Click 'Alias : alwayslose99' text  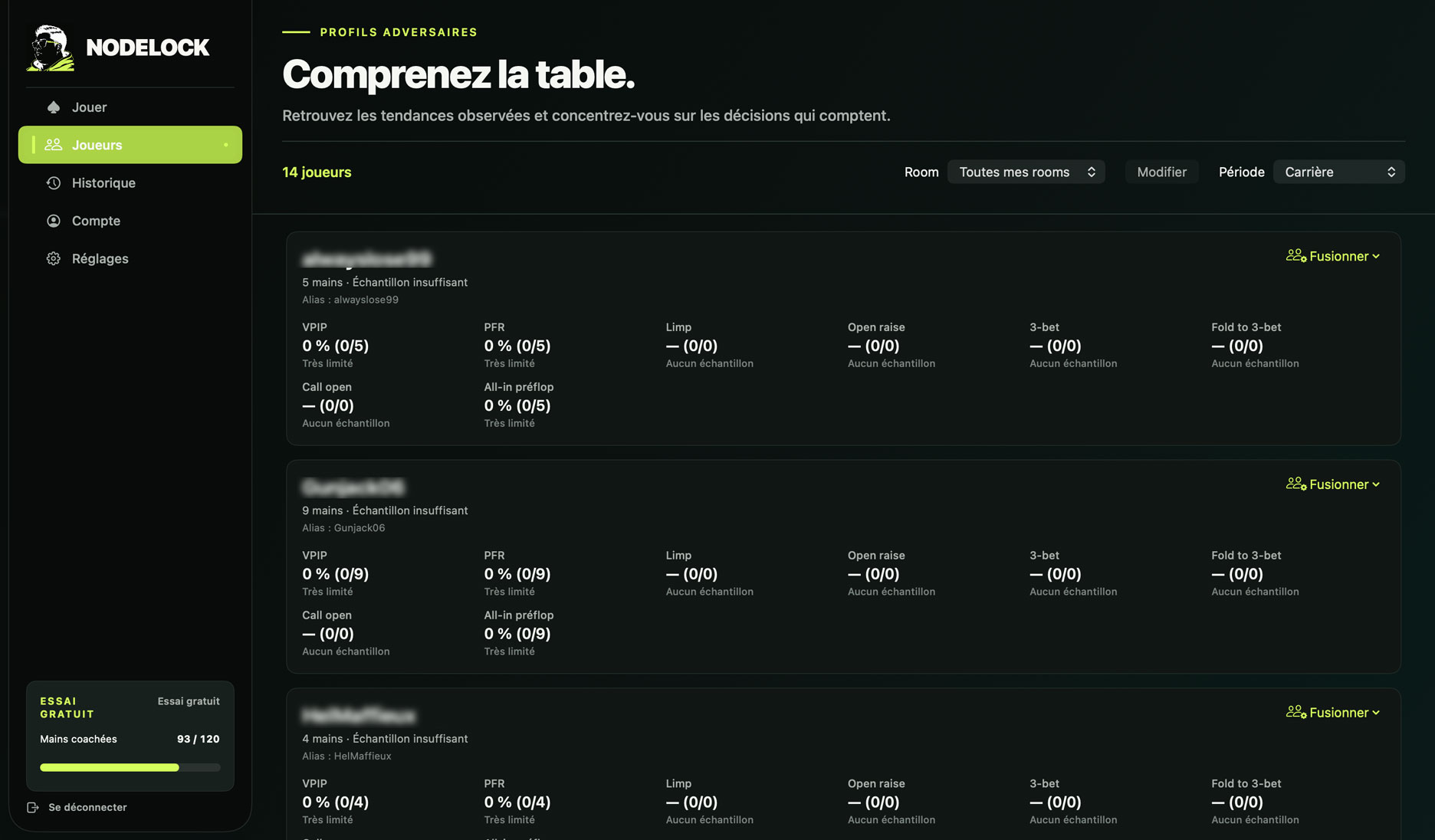click(350, 300)
